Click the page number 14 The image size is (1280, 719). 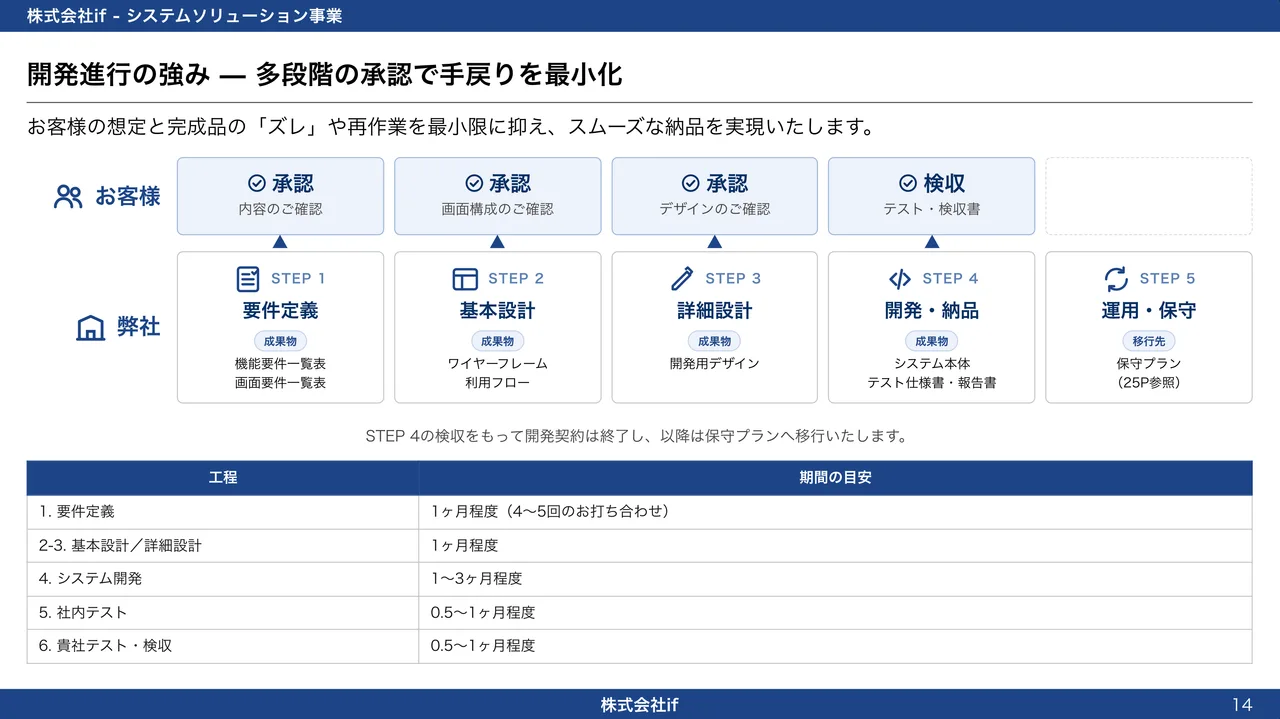pyautogui.click(x=1242, y=705)
